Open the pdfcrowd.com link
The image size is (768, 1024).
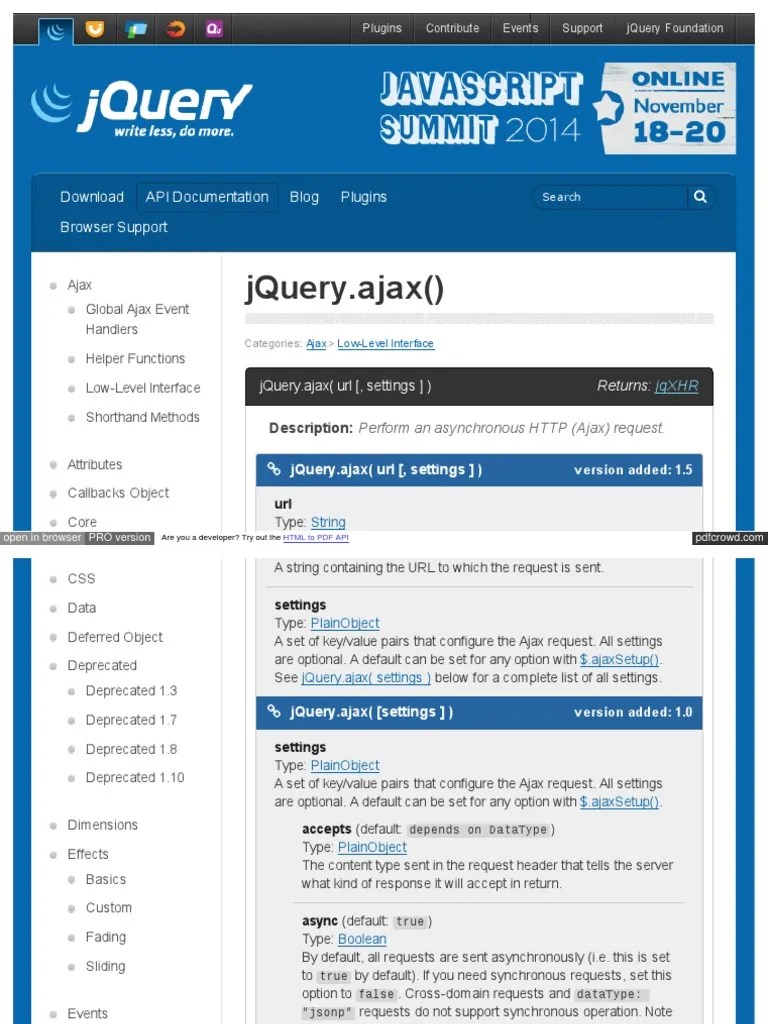click(729, 537)
